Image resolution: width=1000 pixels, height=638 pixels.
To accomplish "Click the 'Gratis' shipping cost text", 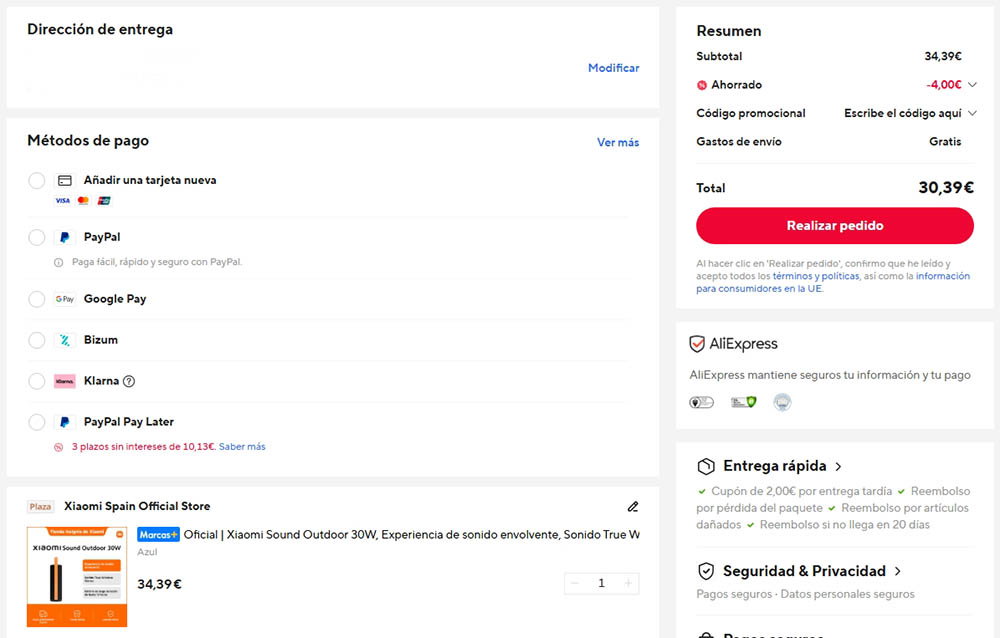I will 945,142.
